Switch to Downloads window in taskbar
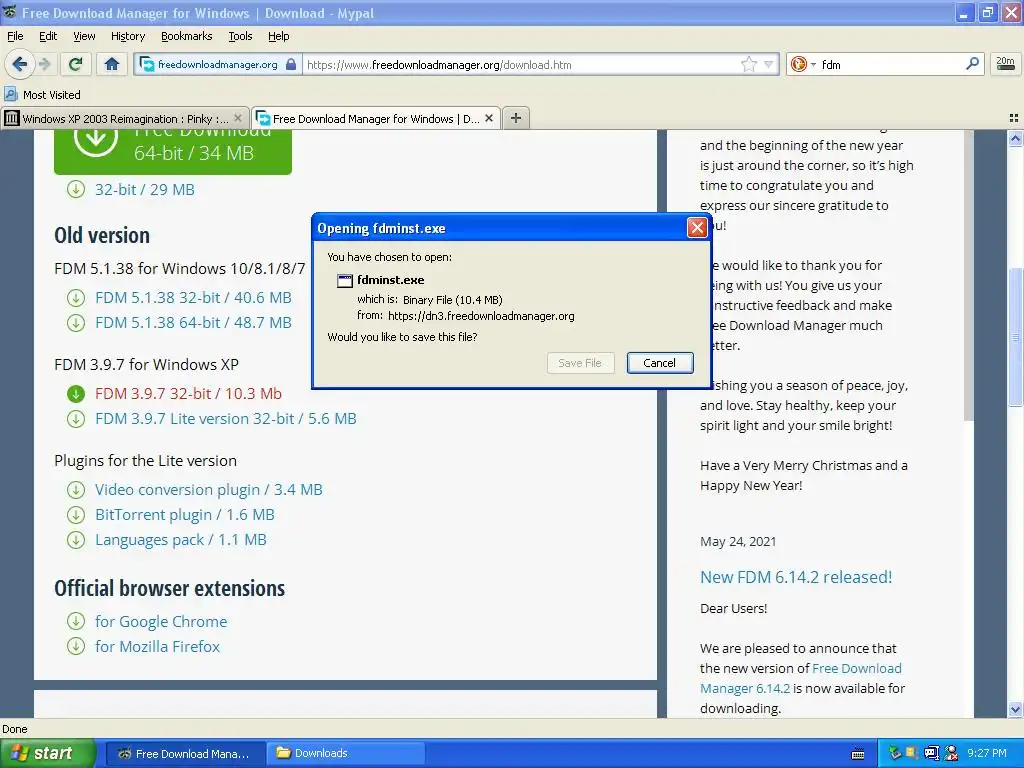Viewport: 1024px width, 768px height. [x=346, y=753]
